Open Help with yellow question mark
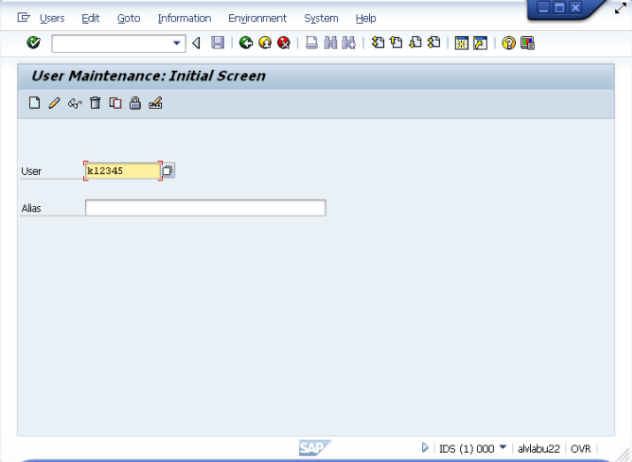 coord(509,43)
